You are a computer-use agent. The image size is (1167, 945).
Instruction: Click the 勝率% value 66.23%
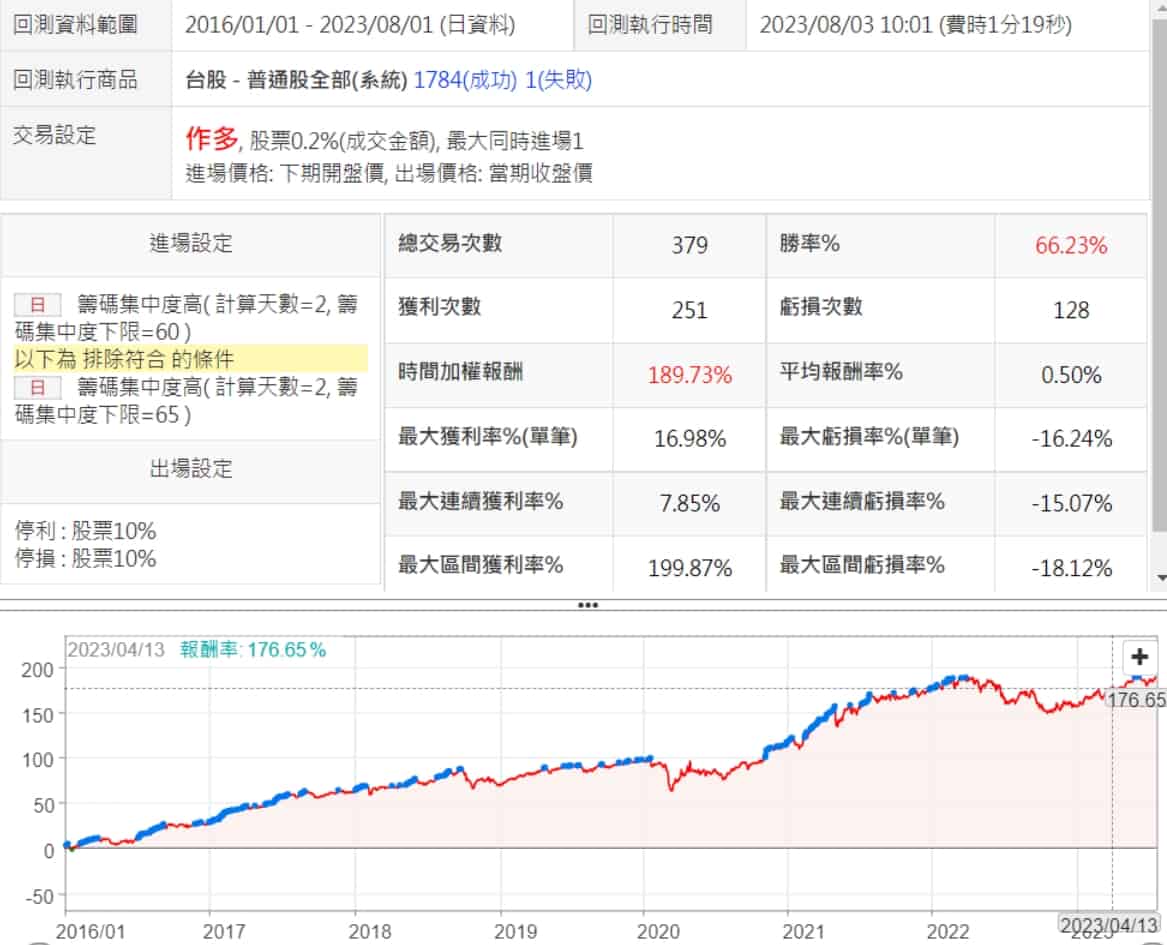(x=1071, y=246)
